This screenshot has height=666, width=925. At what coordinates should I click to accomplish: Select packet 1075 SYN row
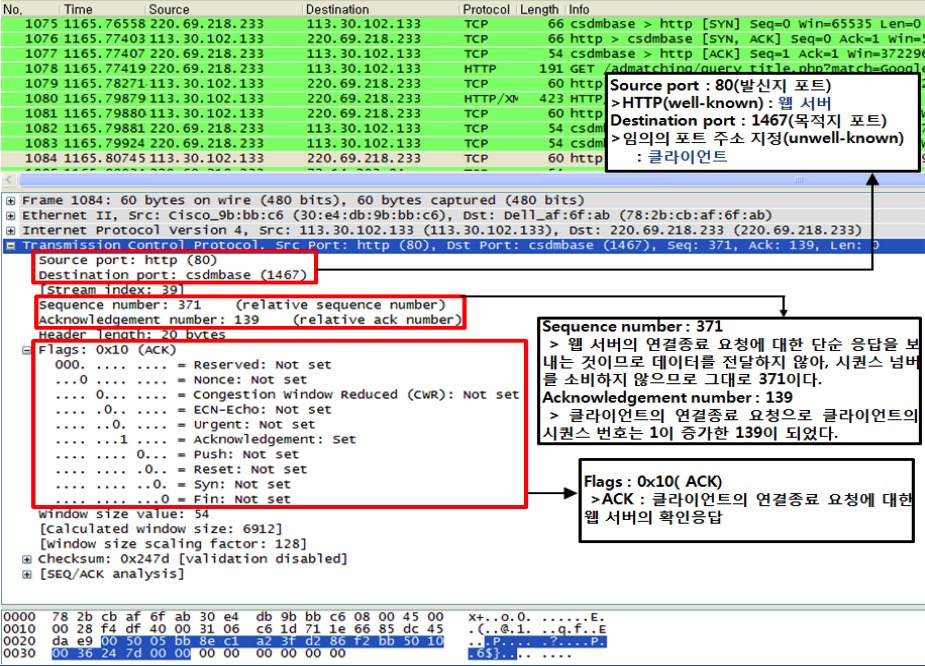[x=462, y=24]
